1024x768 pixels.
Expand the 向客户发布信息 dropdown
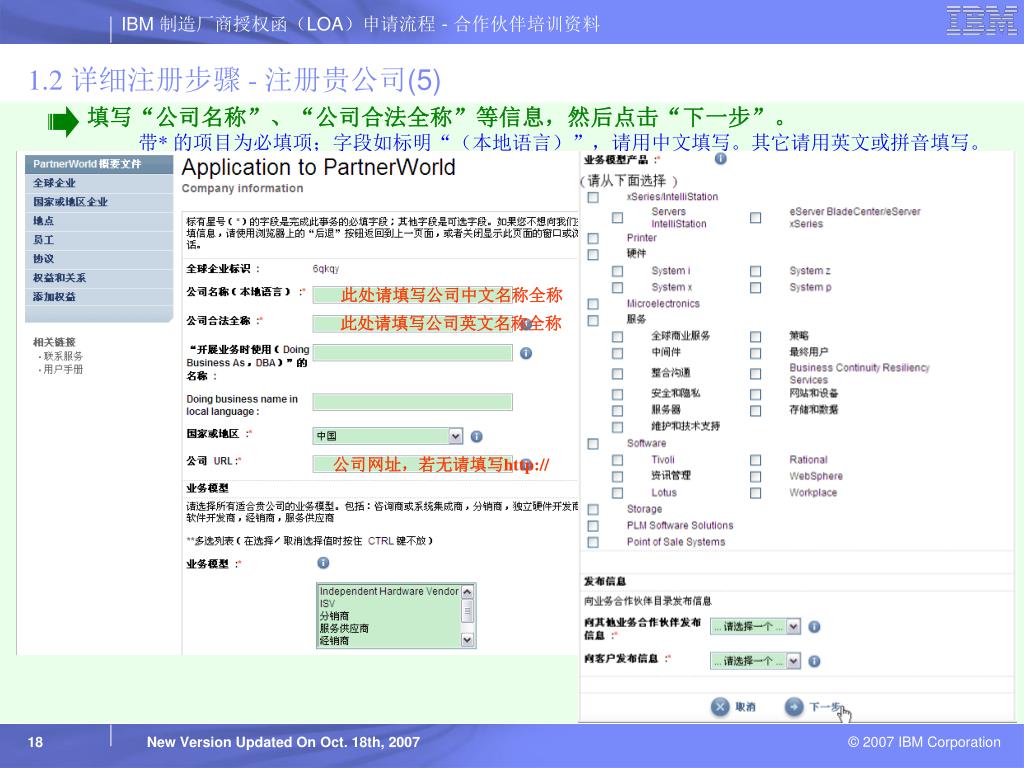click(x=755, y=662)
